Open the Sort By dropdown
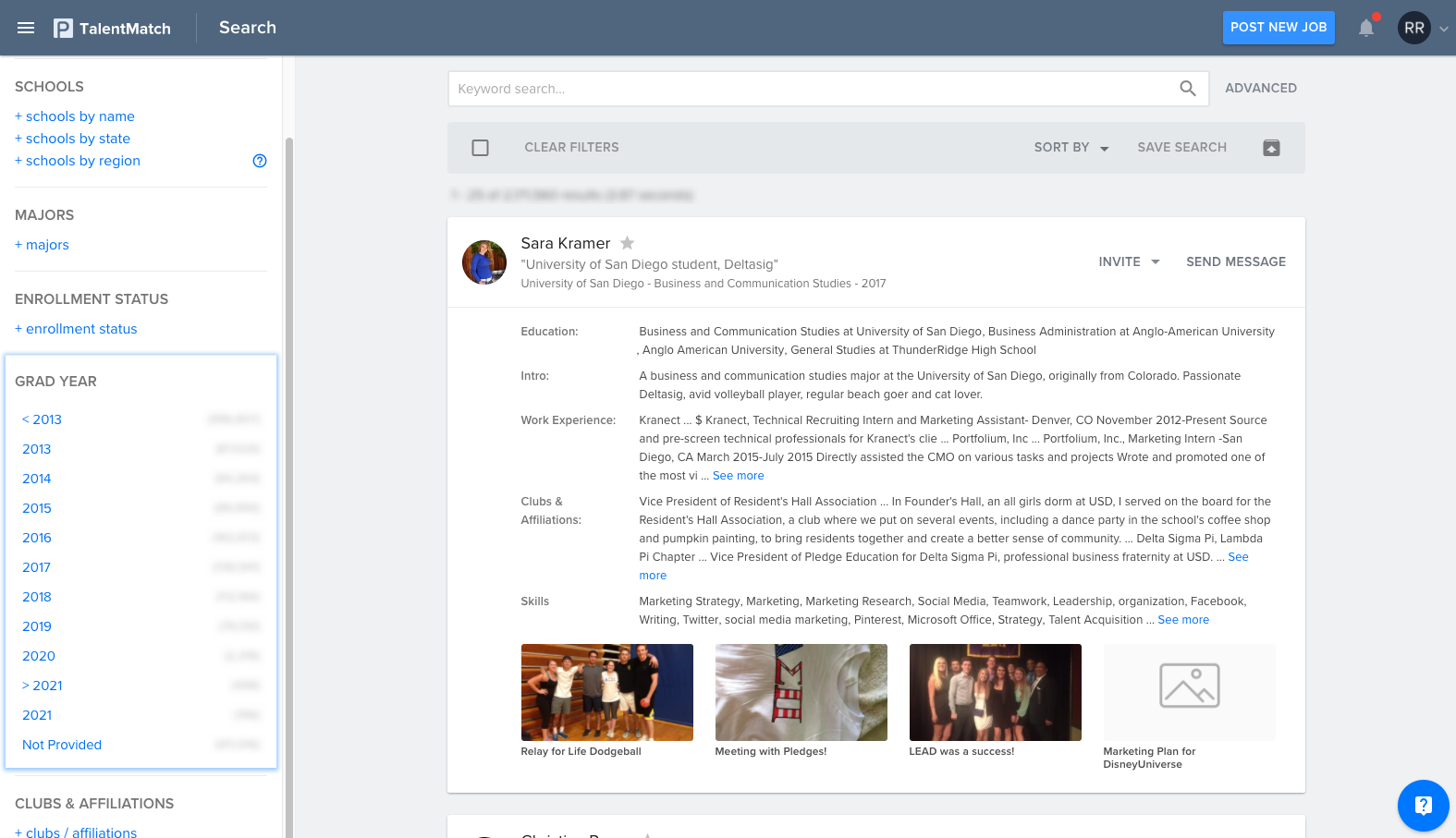 pos(1071,148)
